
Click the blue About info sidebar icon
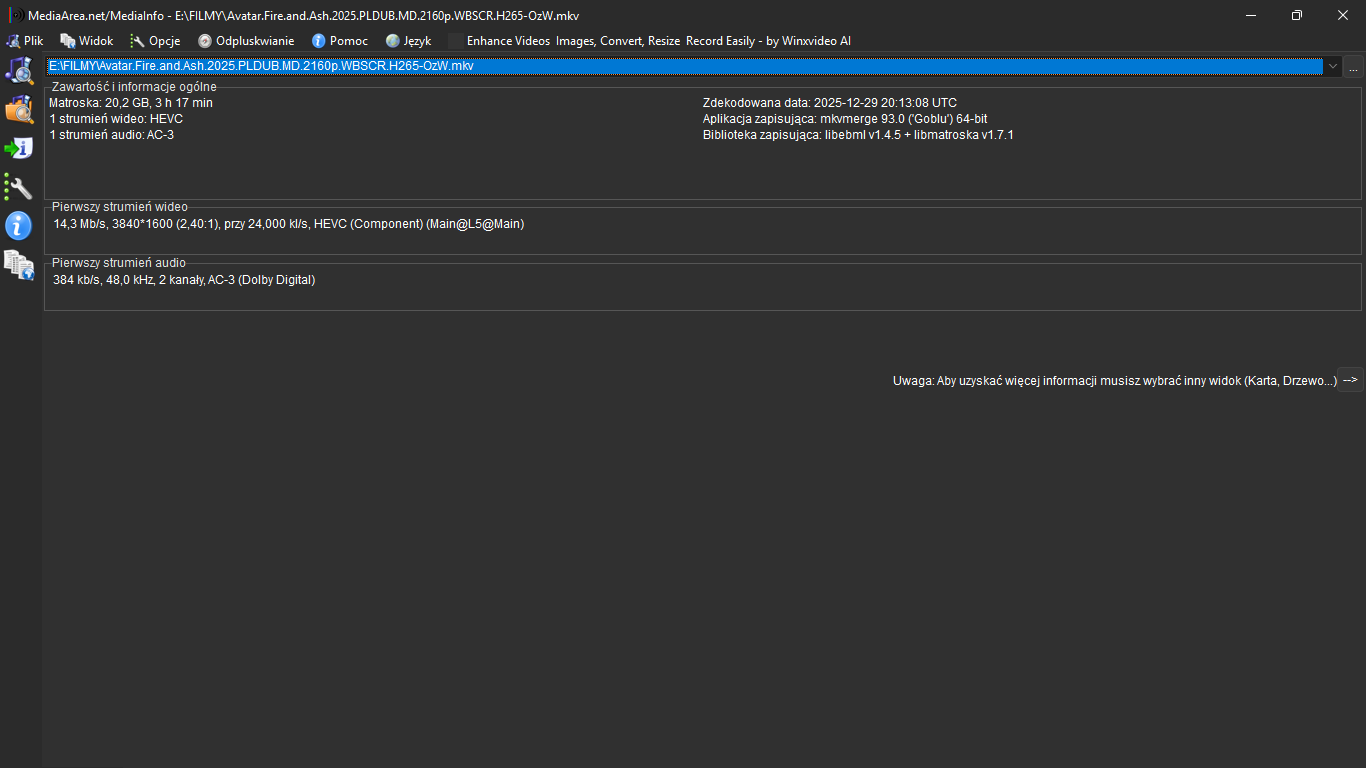[x=19, y=225]
